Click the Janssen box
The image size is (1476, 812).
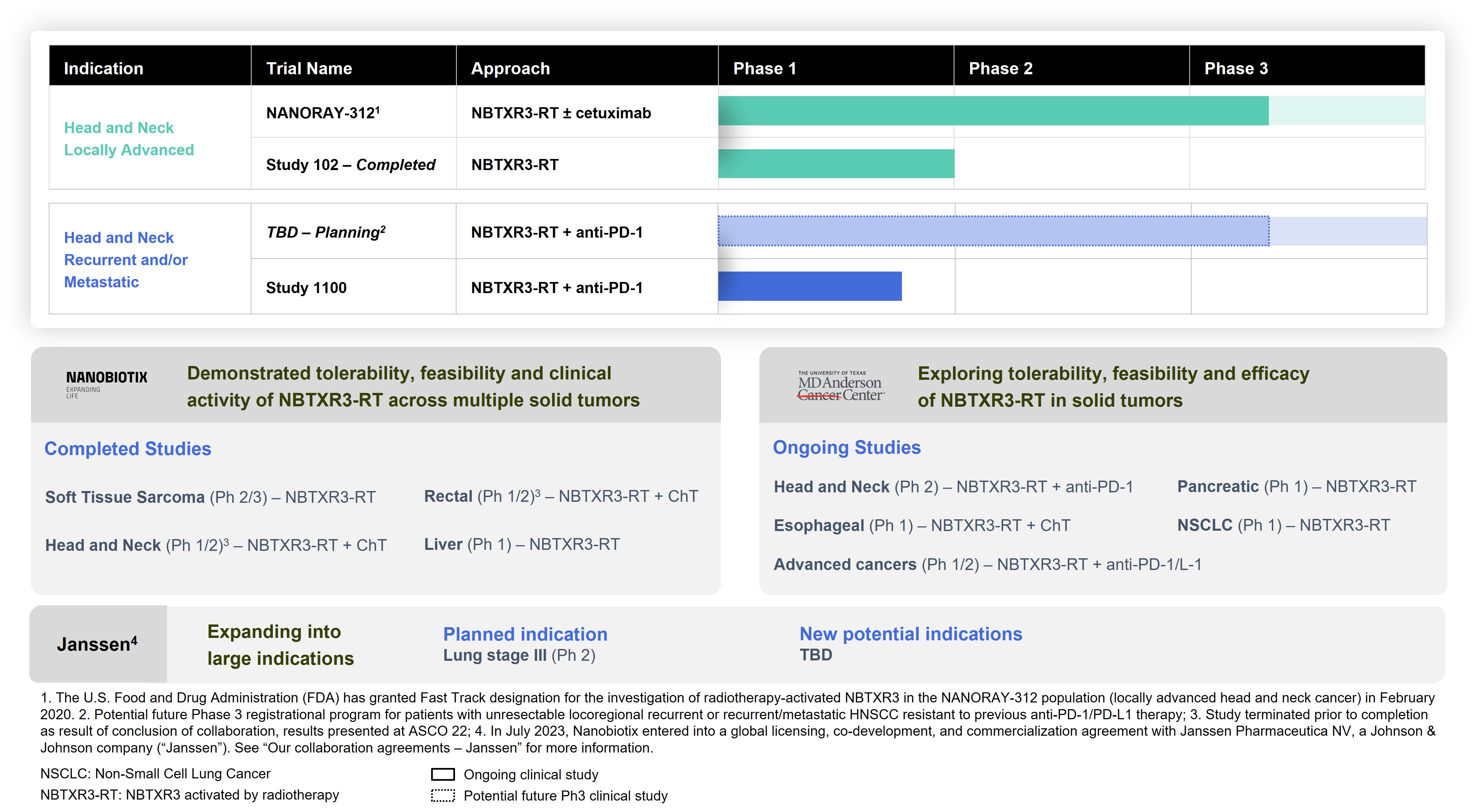98,644
